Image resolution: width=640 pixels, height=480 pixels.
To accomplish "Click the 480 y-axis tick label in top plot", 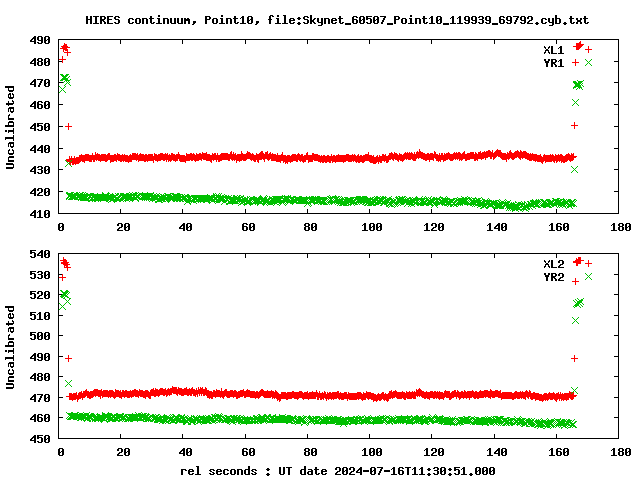I will coord(40,62).
